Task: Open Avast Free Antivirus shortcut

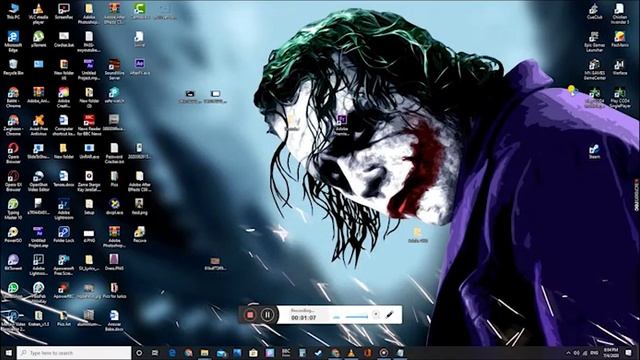Action: (38, 125)
